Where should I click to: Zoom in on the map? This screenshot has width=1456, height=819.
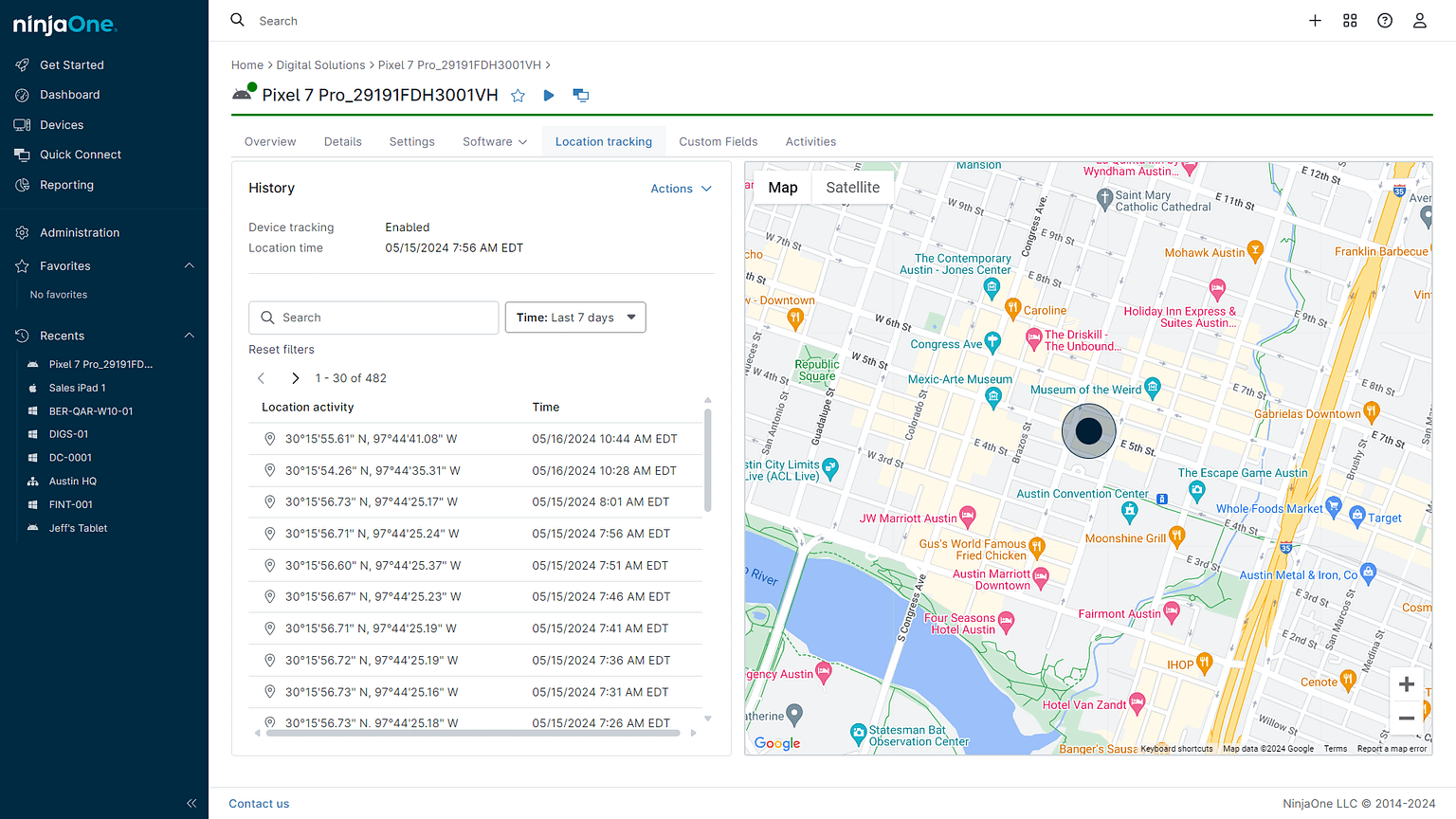1407,684
